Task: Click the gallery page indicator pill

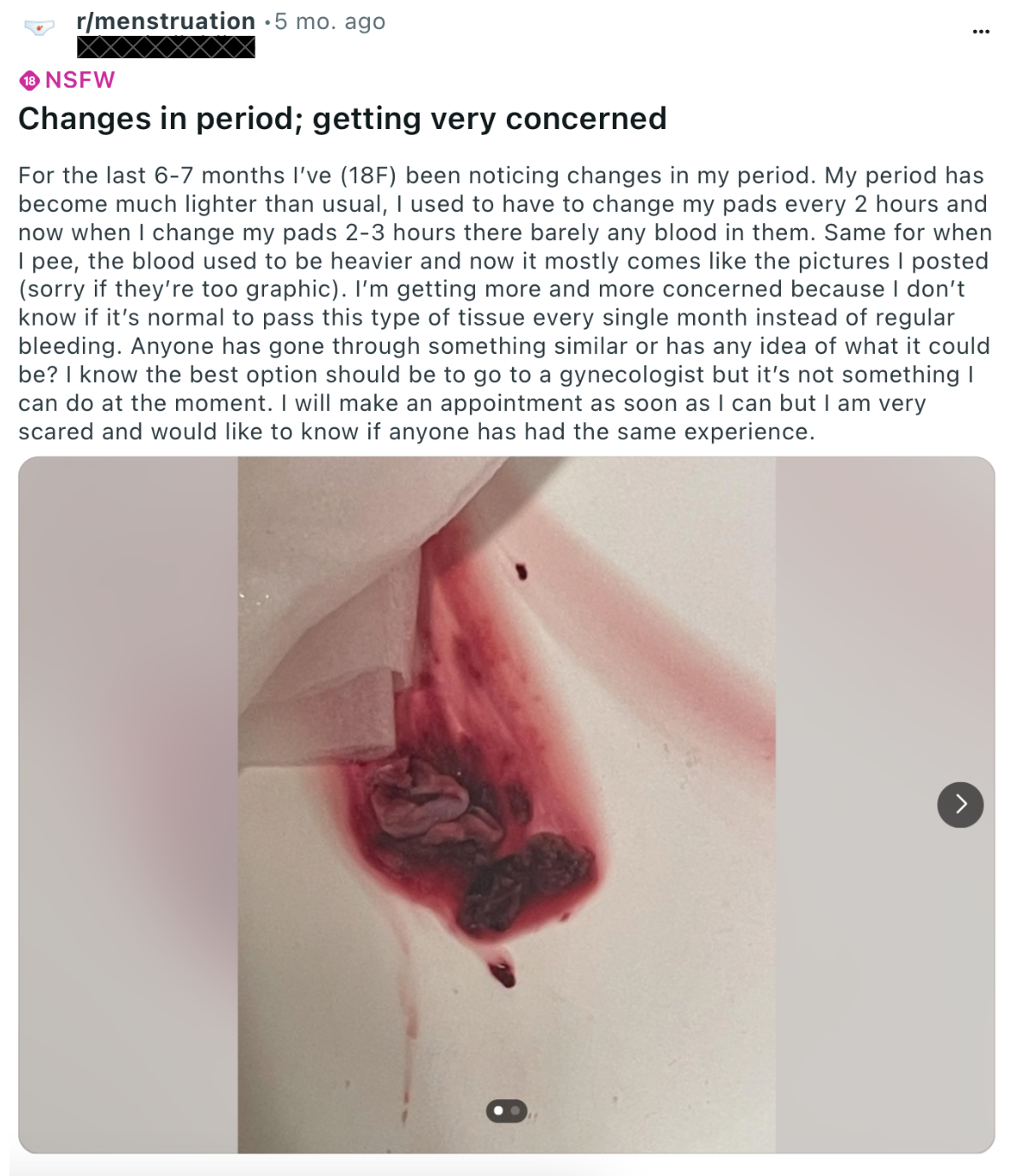Action: point(507,1111)
